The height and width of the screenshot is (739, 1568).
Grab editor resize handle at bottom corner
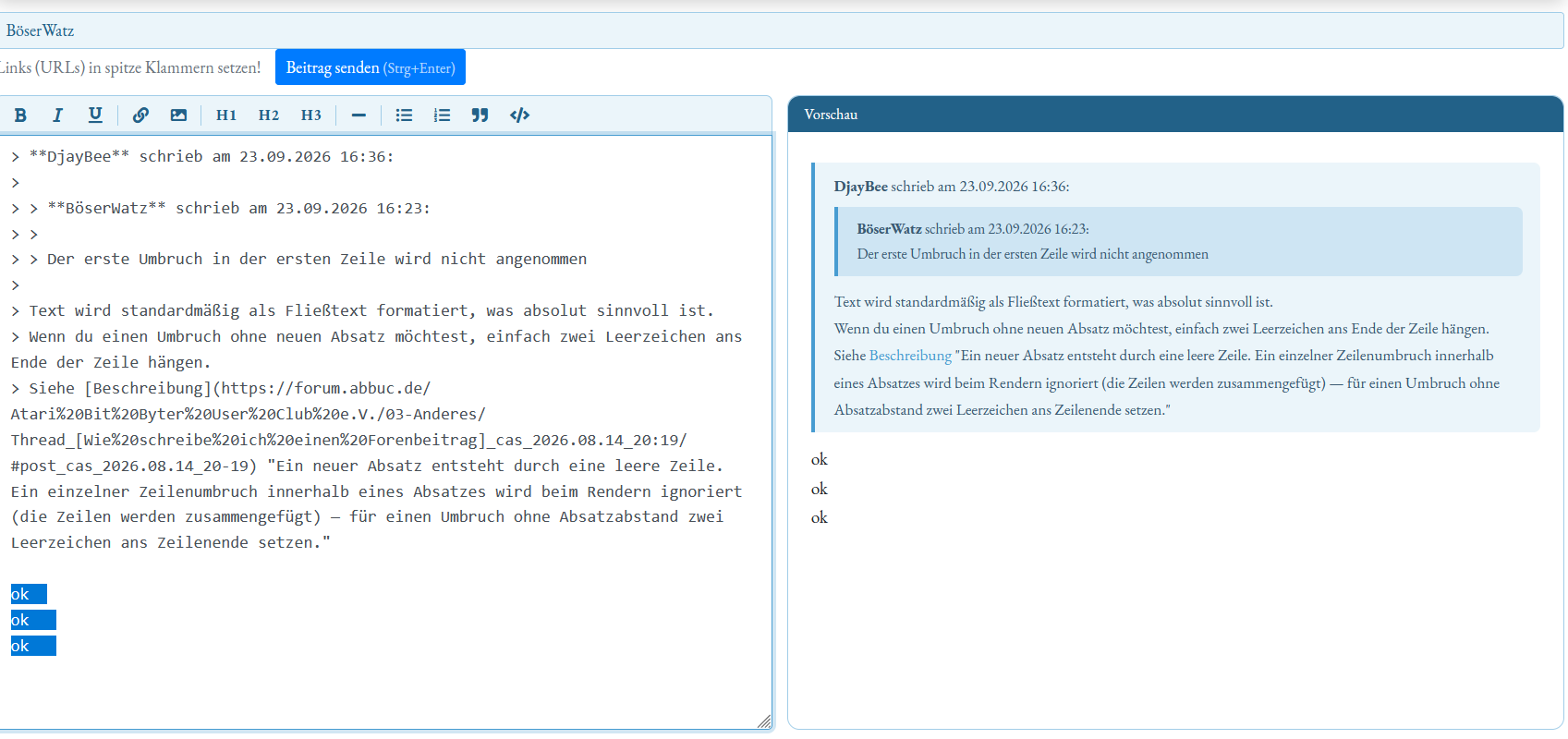[x=764, y=721]
